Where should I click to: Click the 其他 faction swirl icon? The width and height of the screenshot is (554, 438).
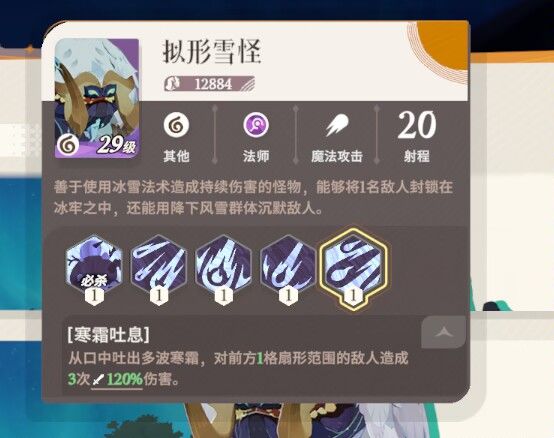(176, 125)
